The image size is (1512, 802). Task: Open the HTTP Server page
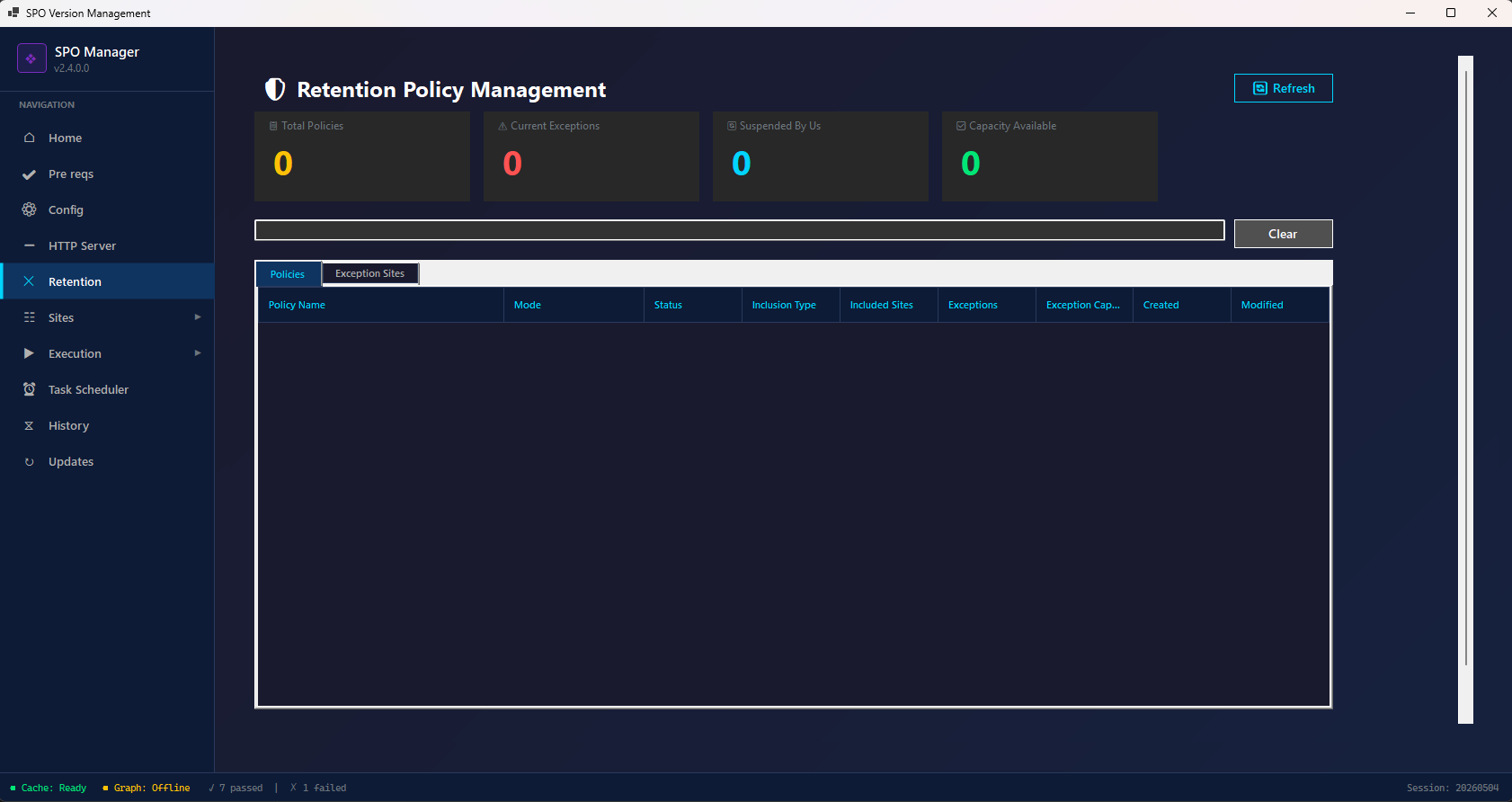point(108,245)
